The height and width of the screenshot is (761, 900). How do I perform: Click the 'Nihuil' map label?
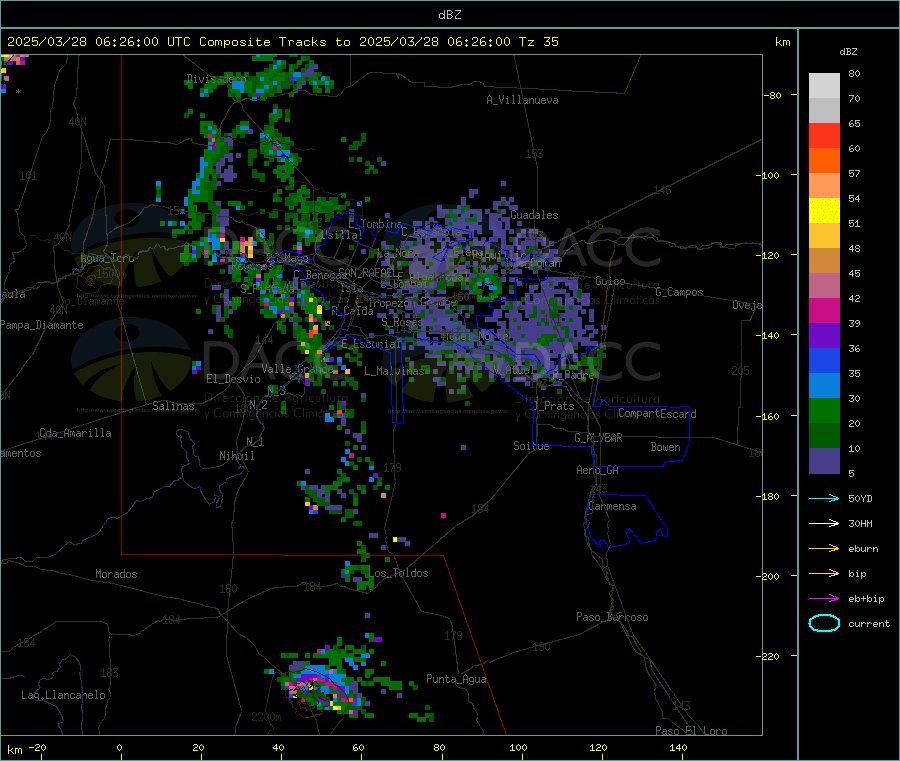(x=236, y=456)
